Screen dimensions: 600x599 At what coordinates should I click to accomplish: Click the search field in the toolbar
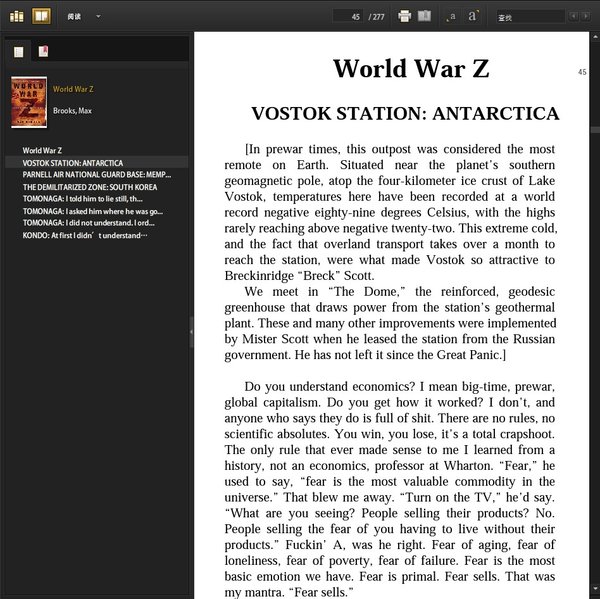(530, 17)
